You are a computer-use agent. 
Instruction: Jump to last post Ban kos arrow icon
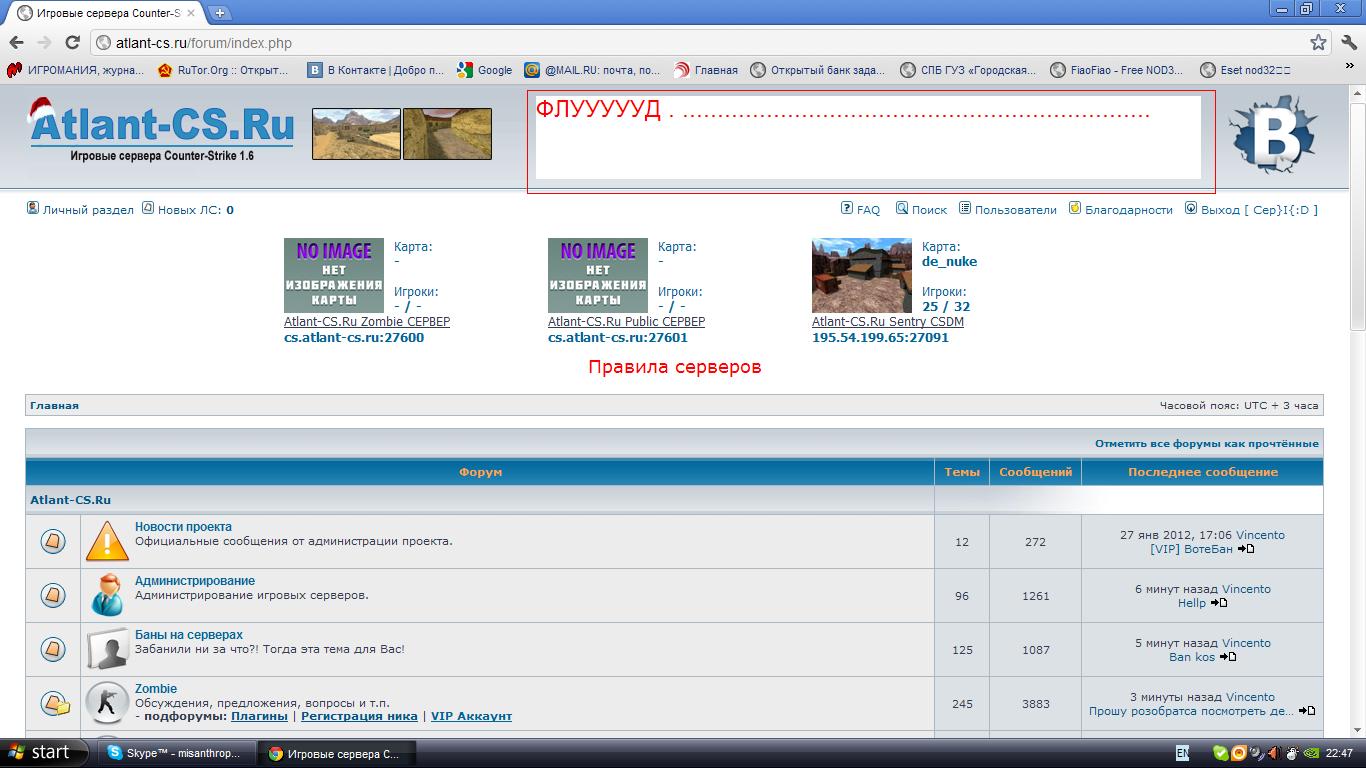pos(1228,657)
